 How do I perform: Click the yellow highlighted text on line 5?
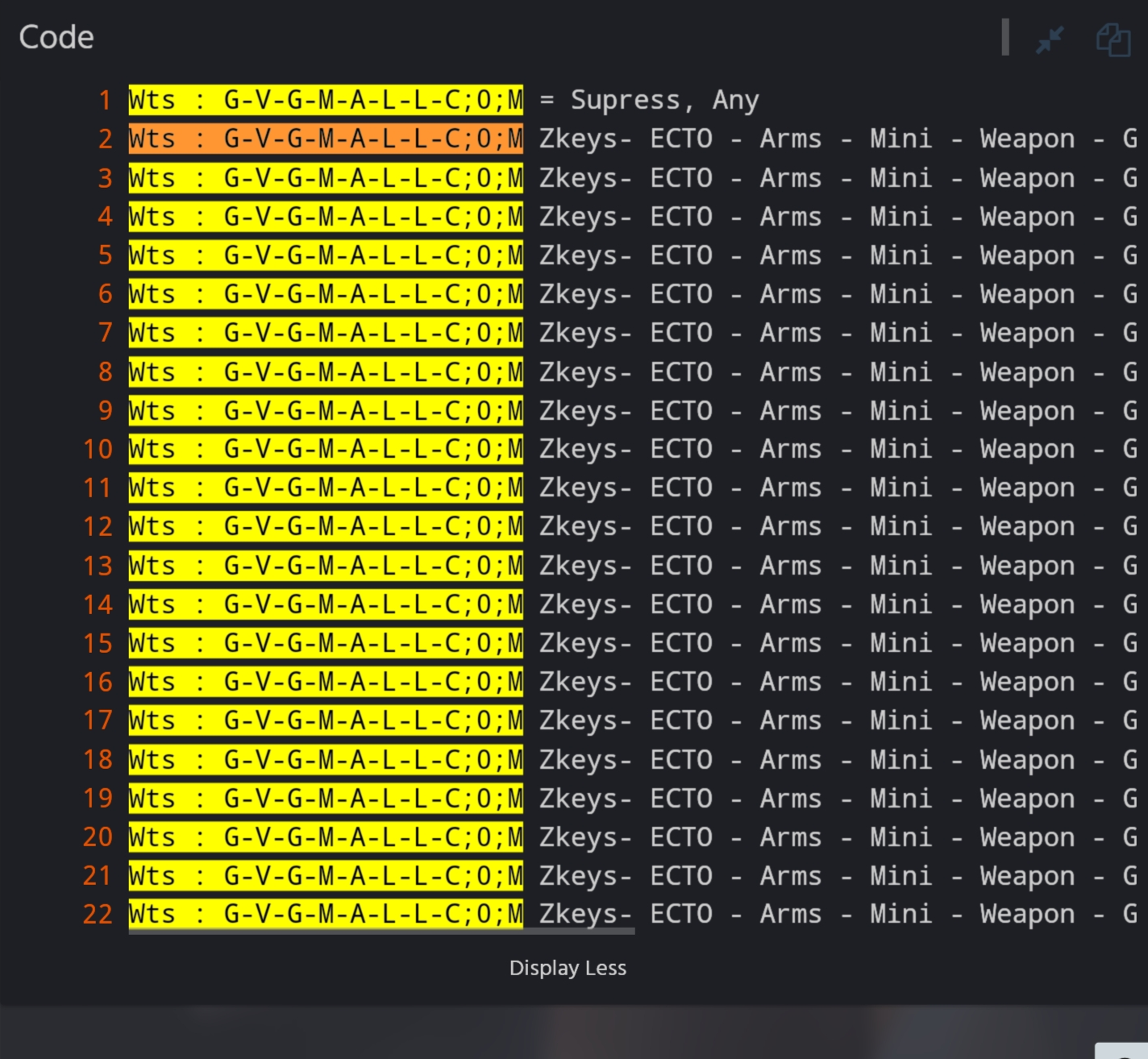click(326, 255)
